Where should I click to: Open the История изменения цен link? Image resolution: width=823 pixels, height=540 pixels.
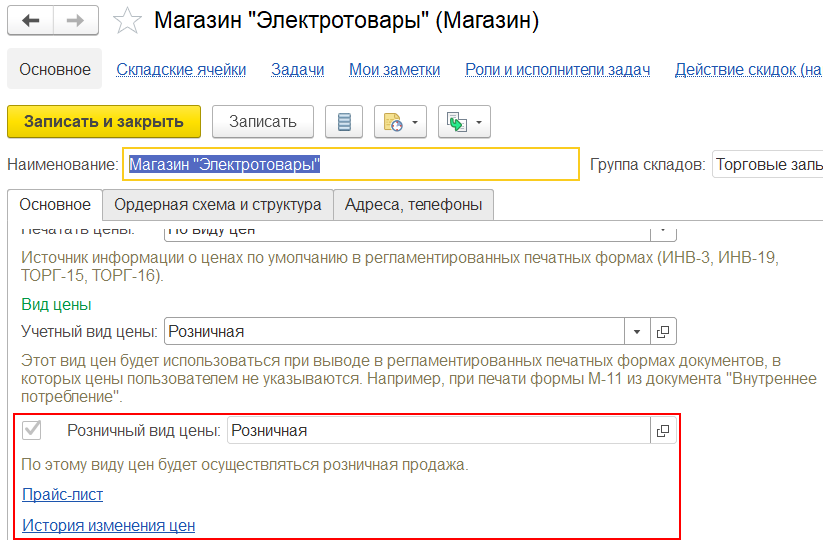coord(108,525)
